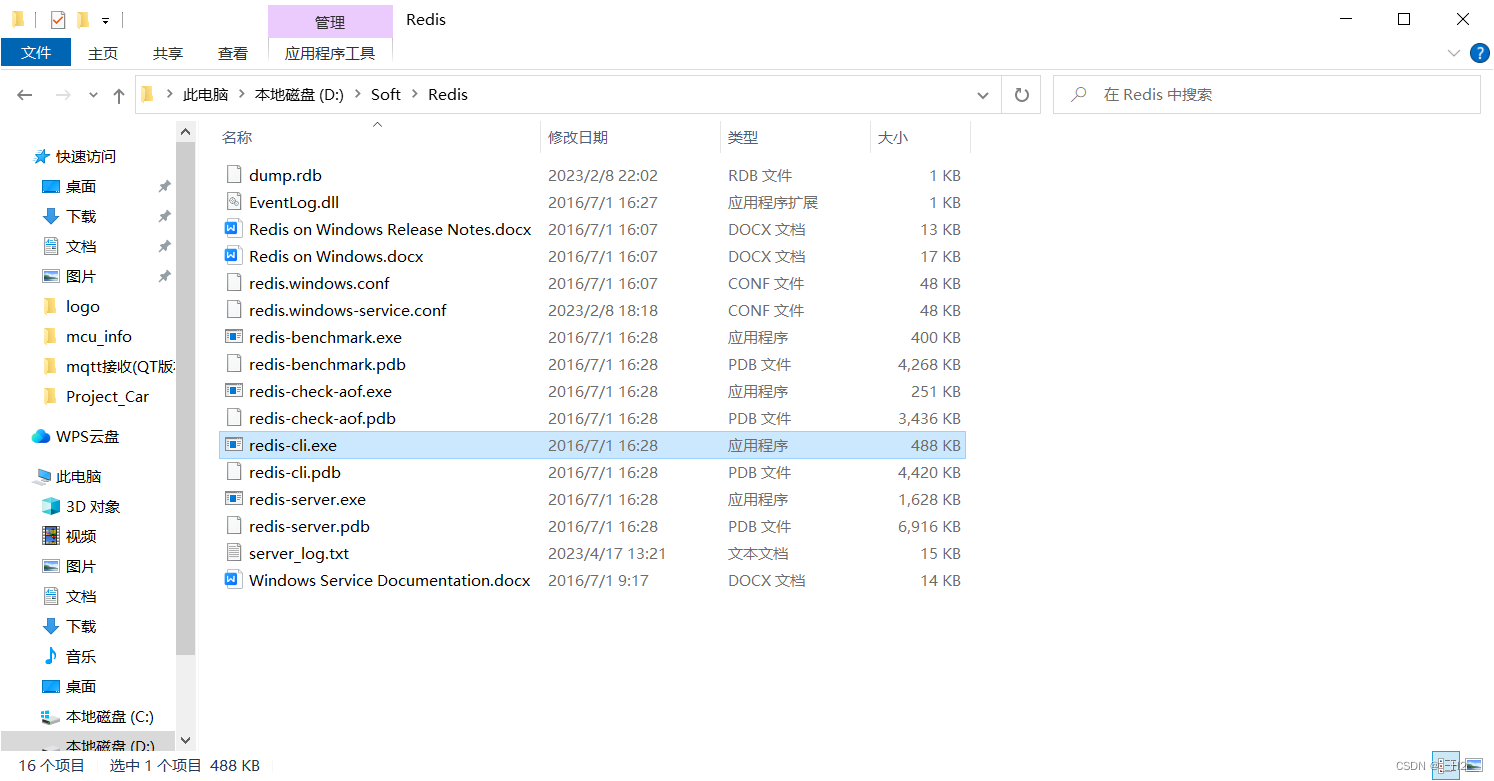1494x781 pixels.
Task: Select redis-cli.pdb file name
Action: [295, 472]
